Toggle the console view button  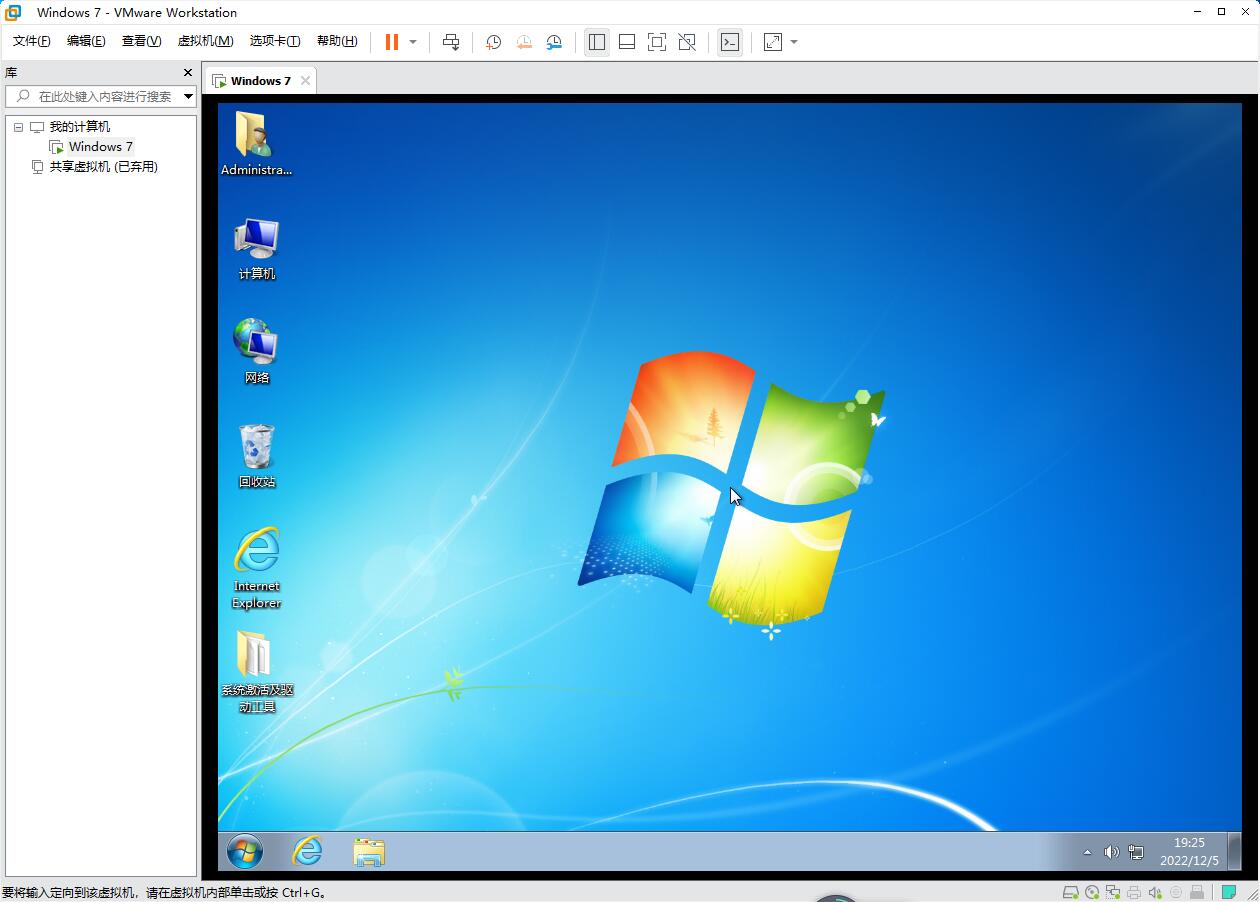point(730,42)
